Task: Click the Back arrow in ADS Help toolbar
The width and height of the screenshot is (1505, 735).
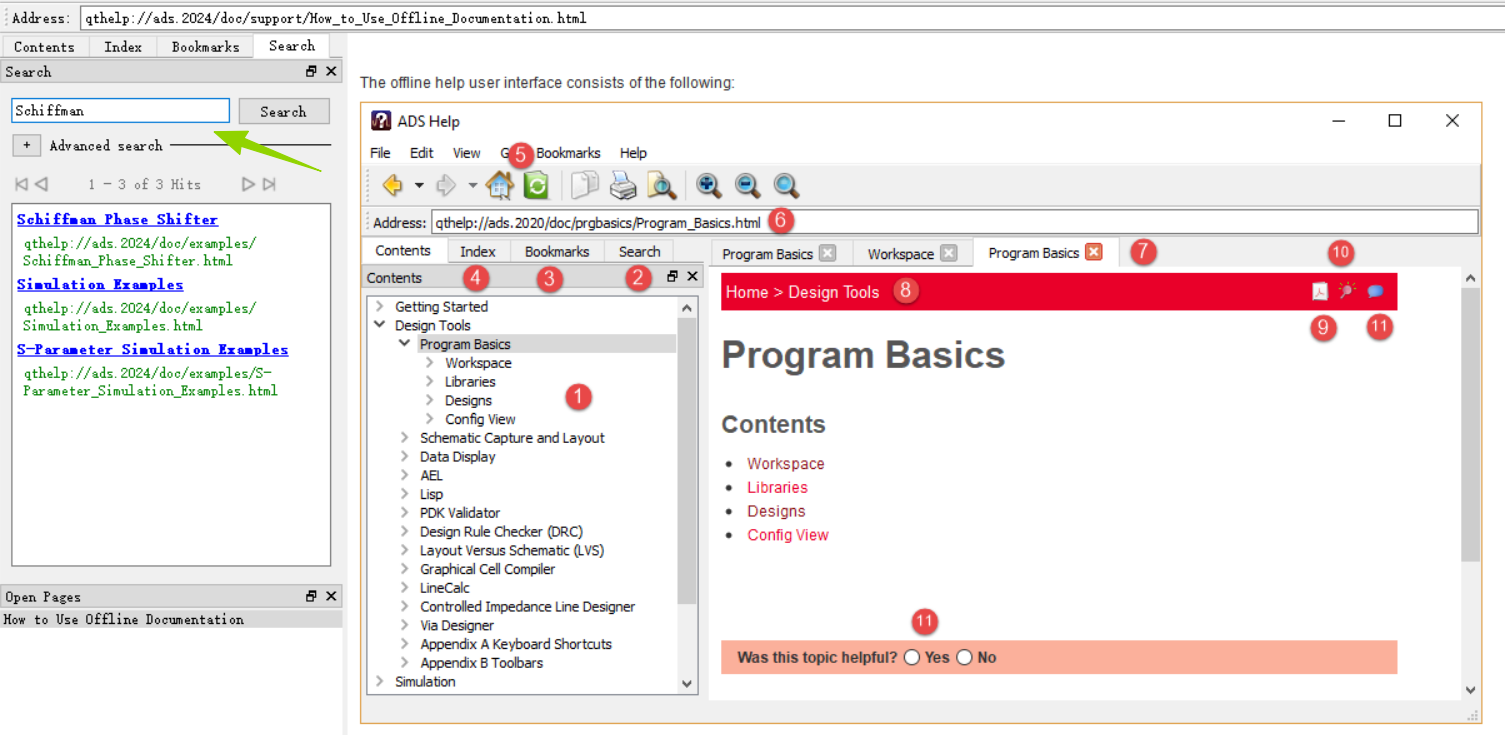Action: coord(392,185)
